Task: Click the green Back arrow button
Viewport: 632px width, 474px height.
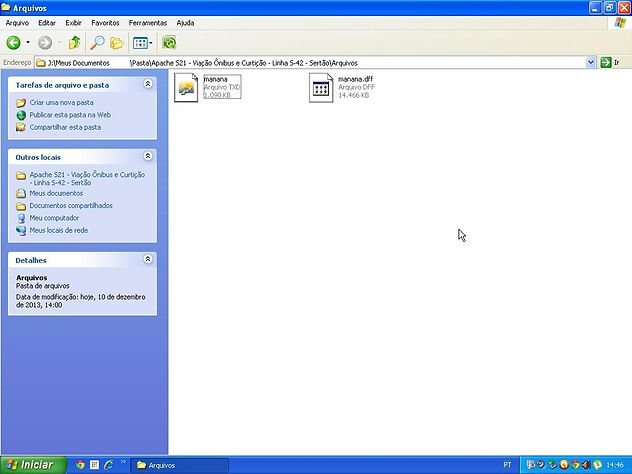Action: point(14,42)
